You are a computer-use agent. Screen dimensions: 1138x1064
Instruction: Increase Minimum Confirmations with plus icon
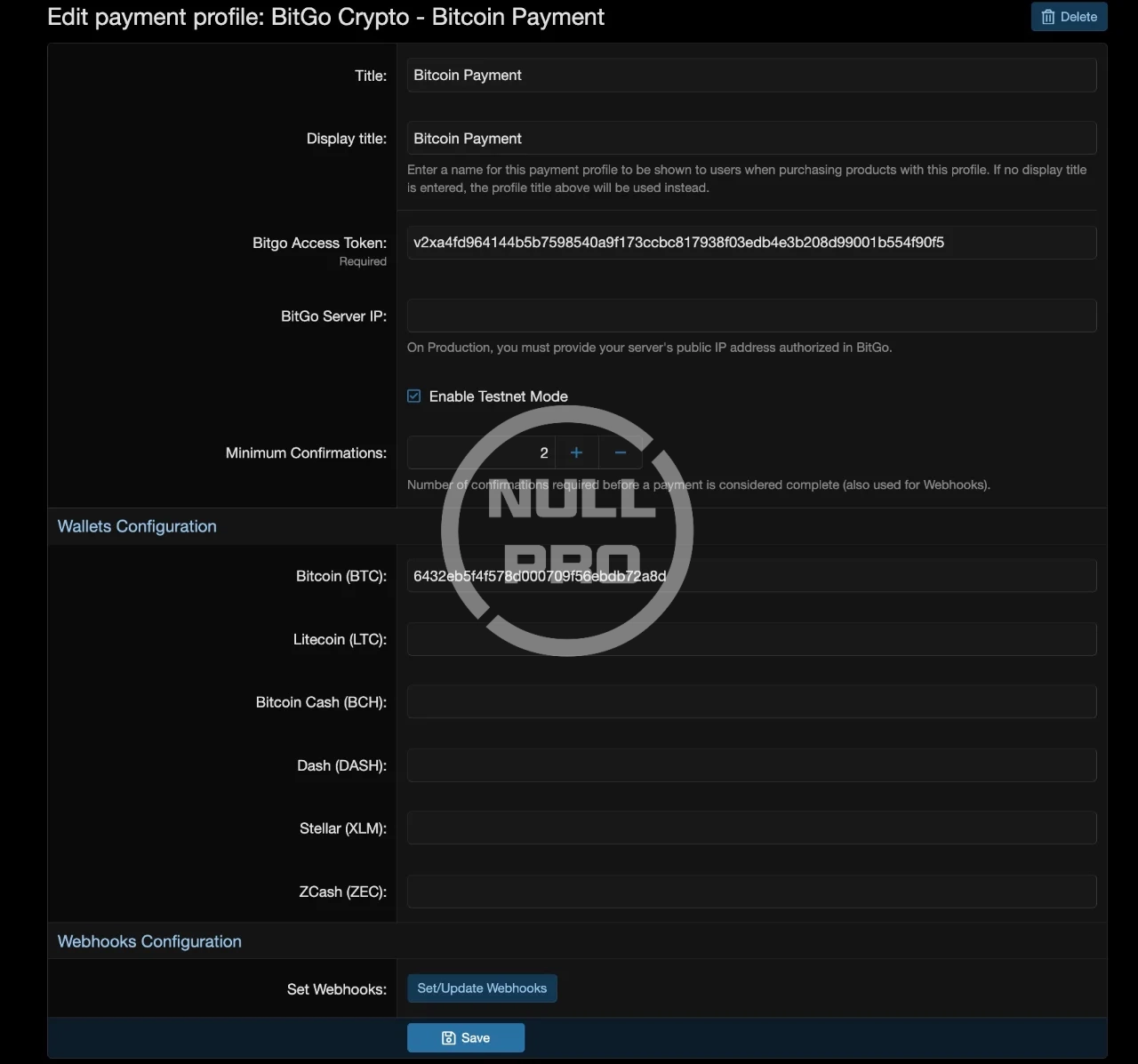(576, 452)
